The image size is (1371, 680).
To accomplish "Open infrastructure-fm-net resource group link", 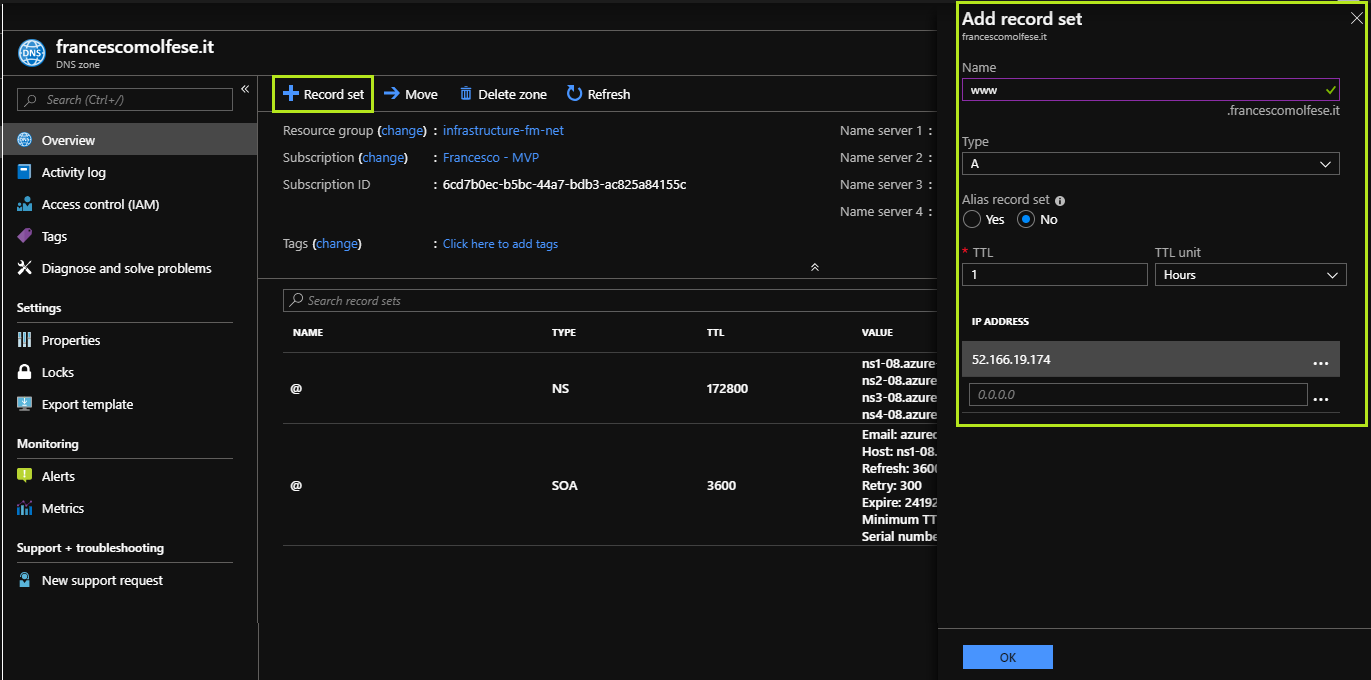I will 503,131.
